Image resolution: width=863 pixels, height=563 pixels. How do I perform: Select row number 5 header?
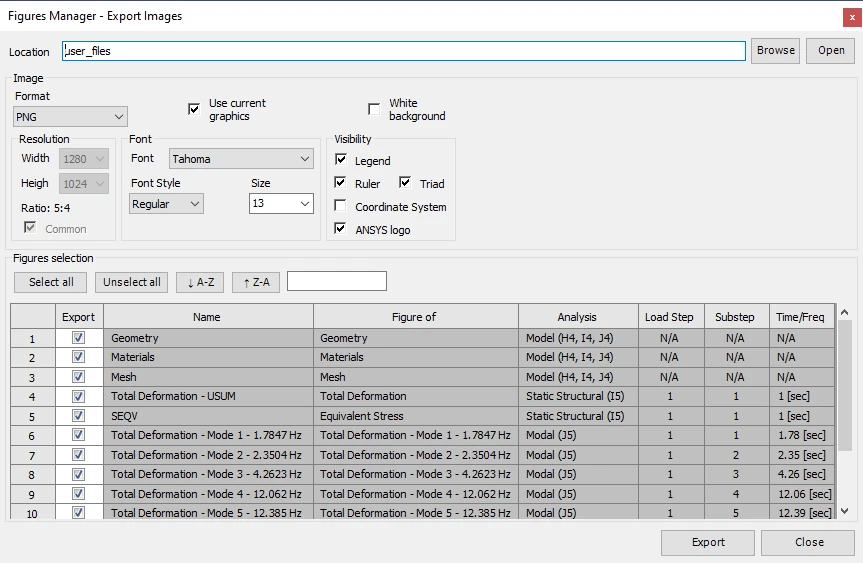click(32, 417)
